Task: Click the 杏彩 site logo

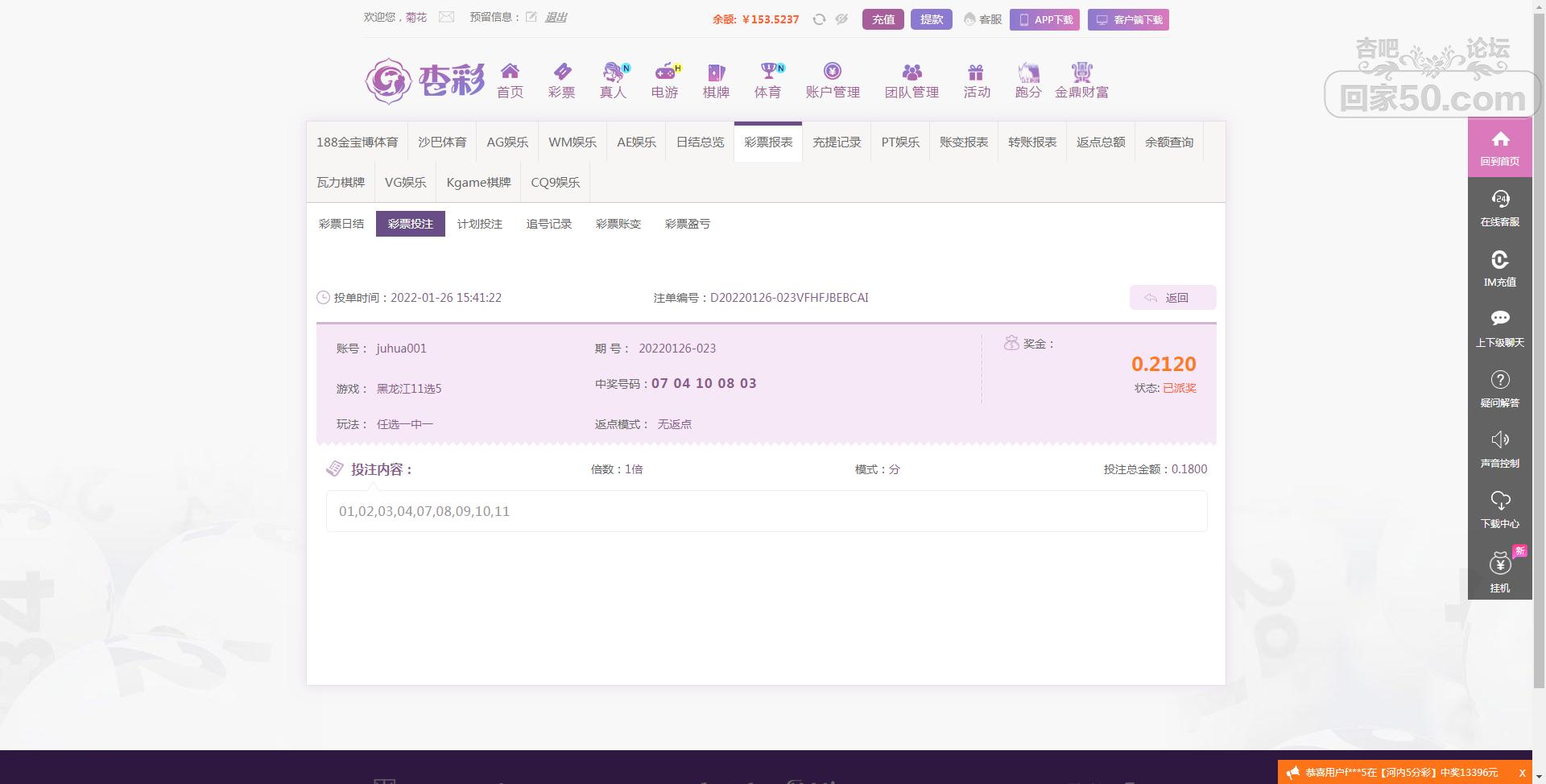Action: [x=425, y=80]
